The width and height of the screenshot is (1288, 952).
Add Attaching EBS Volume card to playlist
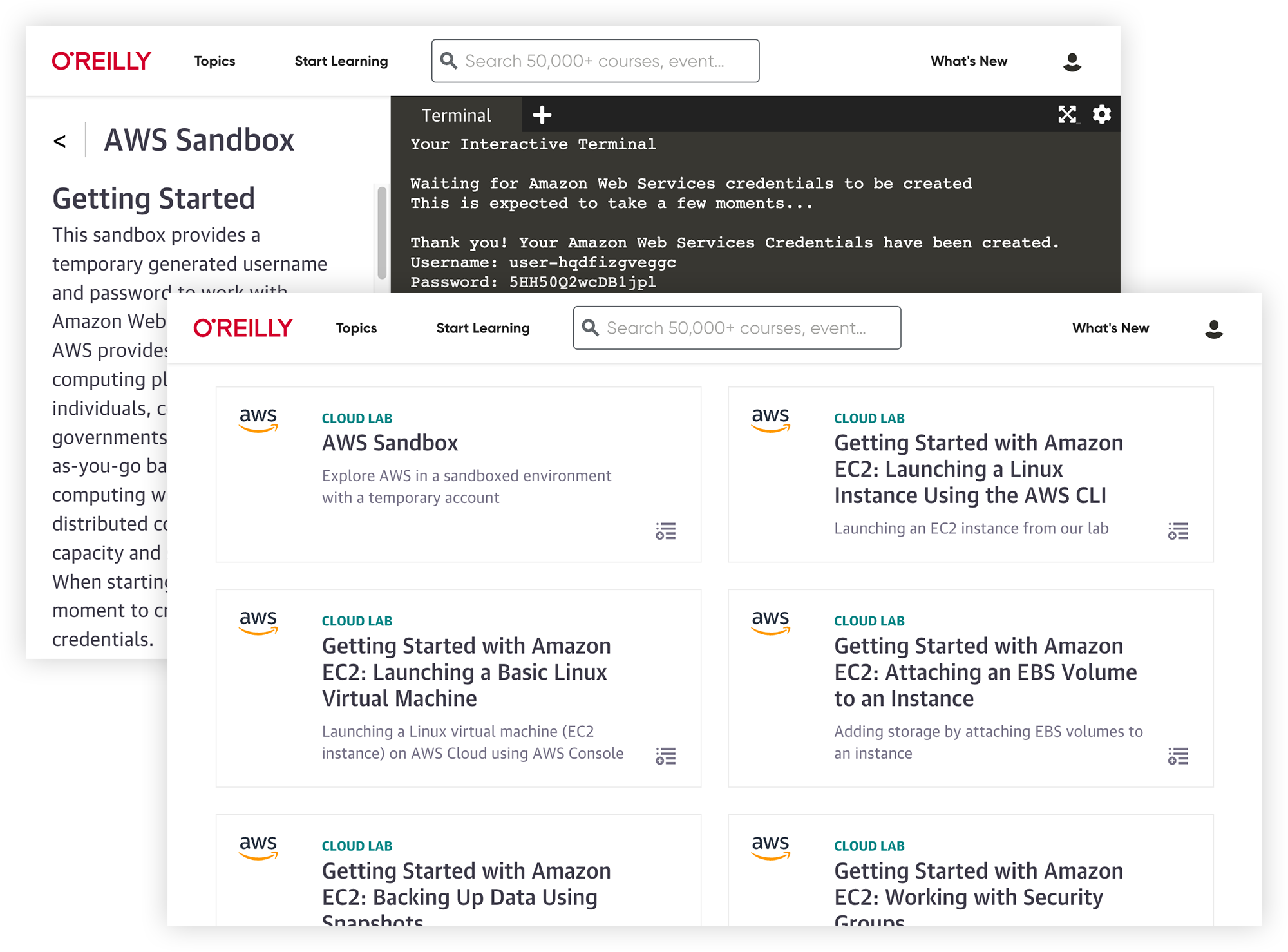coord(1178,756)
